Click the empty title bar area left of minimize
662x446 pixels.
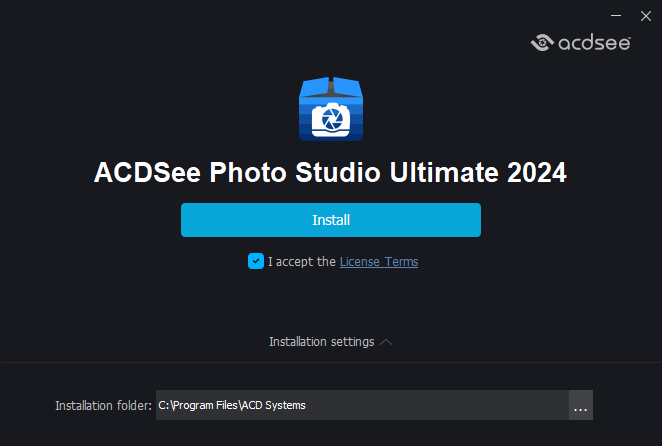[x=300, y=14]
